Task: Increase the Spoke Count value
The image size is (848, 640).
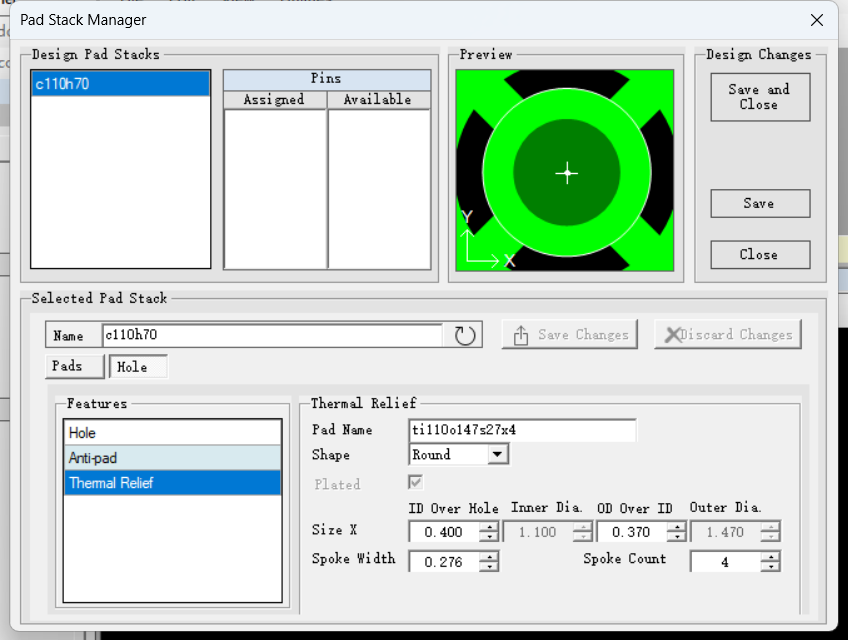Action: point(770,557)
